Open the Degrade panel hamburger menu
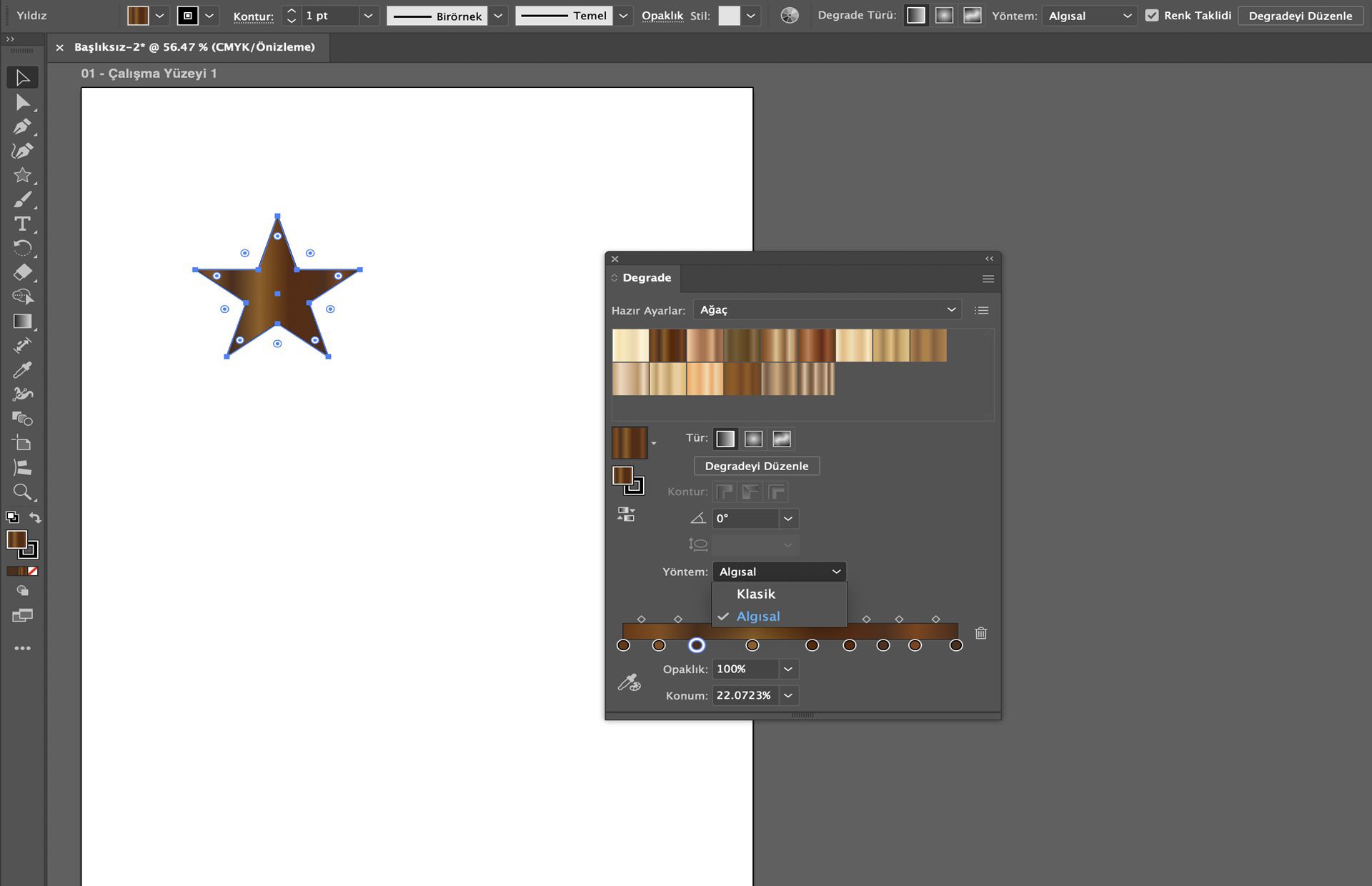Viewport: 1372px width, 886px height. 988,279
